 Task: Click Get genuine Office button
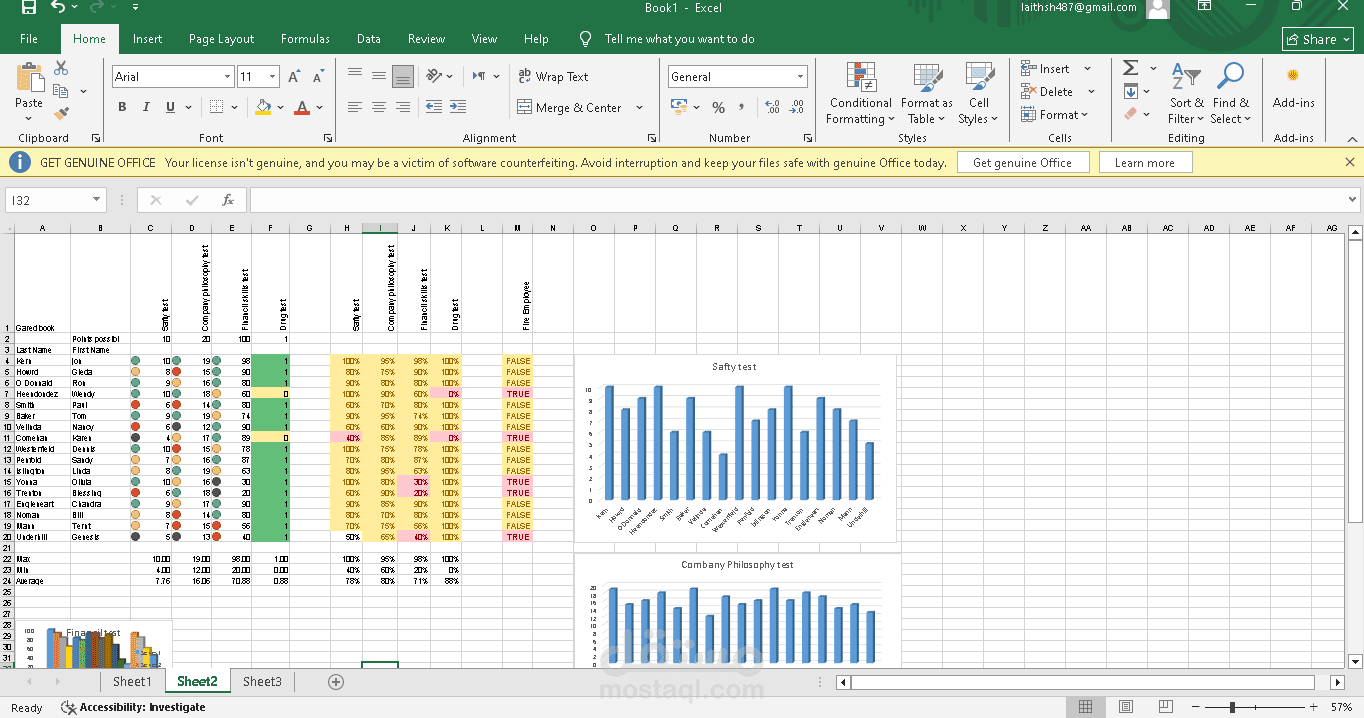[x=1022, y=163]
